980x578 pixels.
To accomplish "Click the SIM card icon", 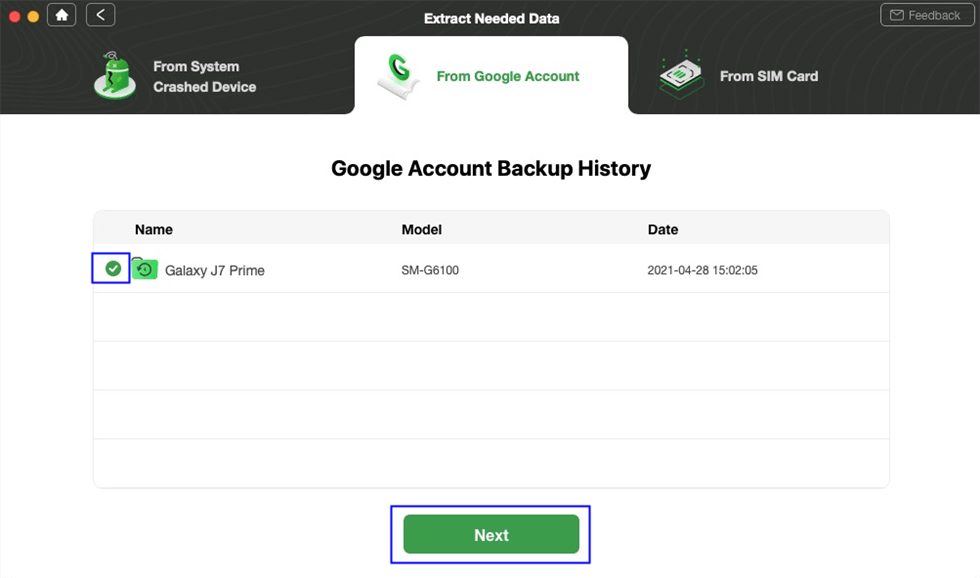I will (681, 76).
